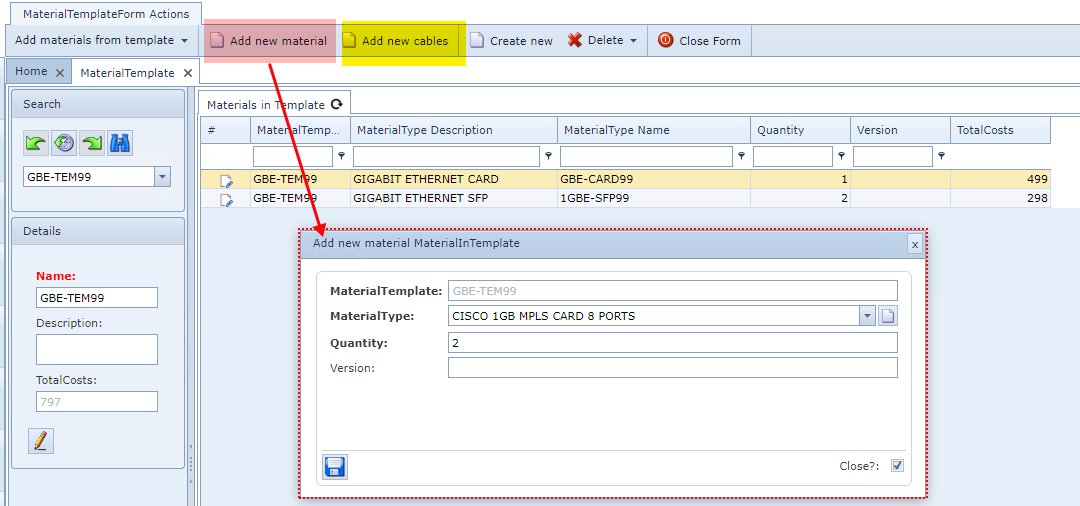Click the Close Form button
The height and width of the screenshot is (506, 1080).
click(700, 41)
